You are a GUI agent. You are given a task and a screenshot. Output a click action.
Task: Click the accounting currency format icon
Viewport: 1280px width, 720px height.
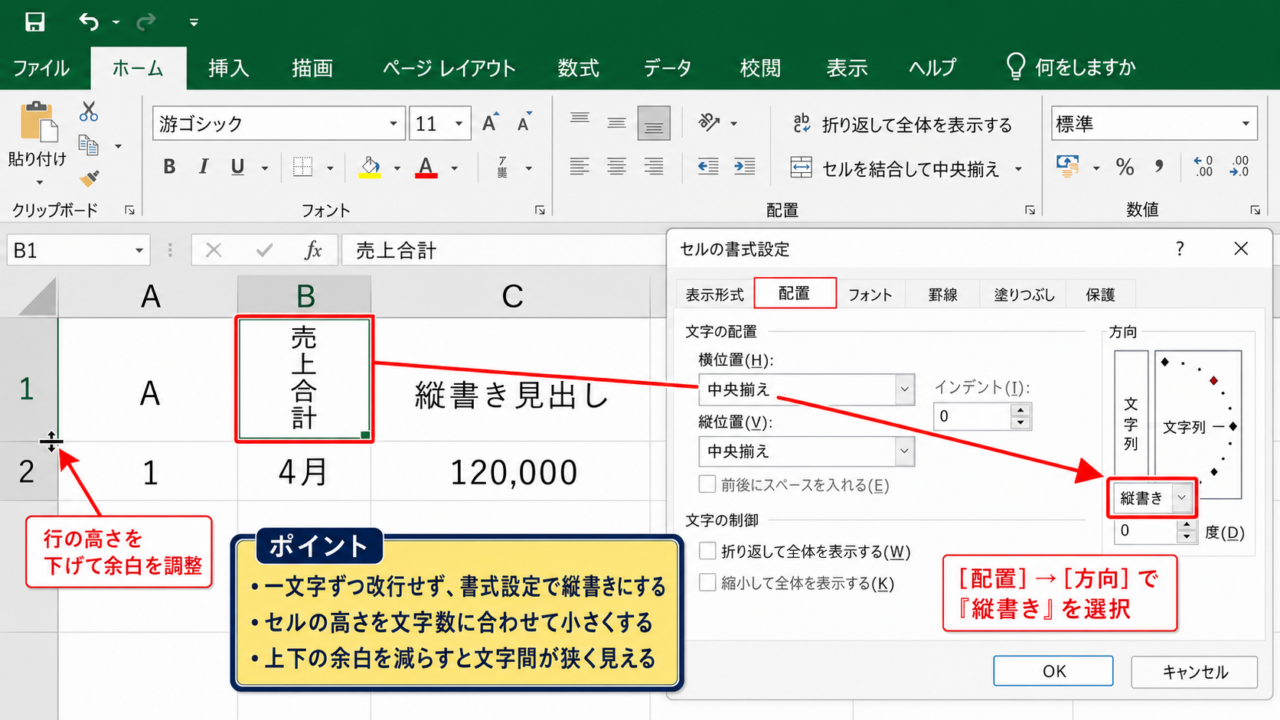[1068, 167]
